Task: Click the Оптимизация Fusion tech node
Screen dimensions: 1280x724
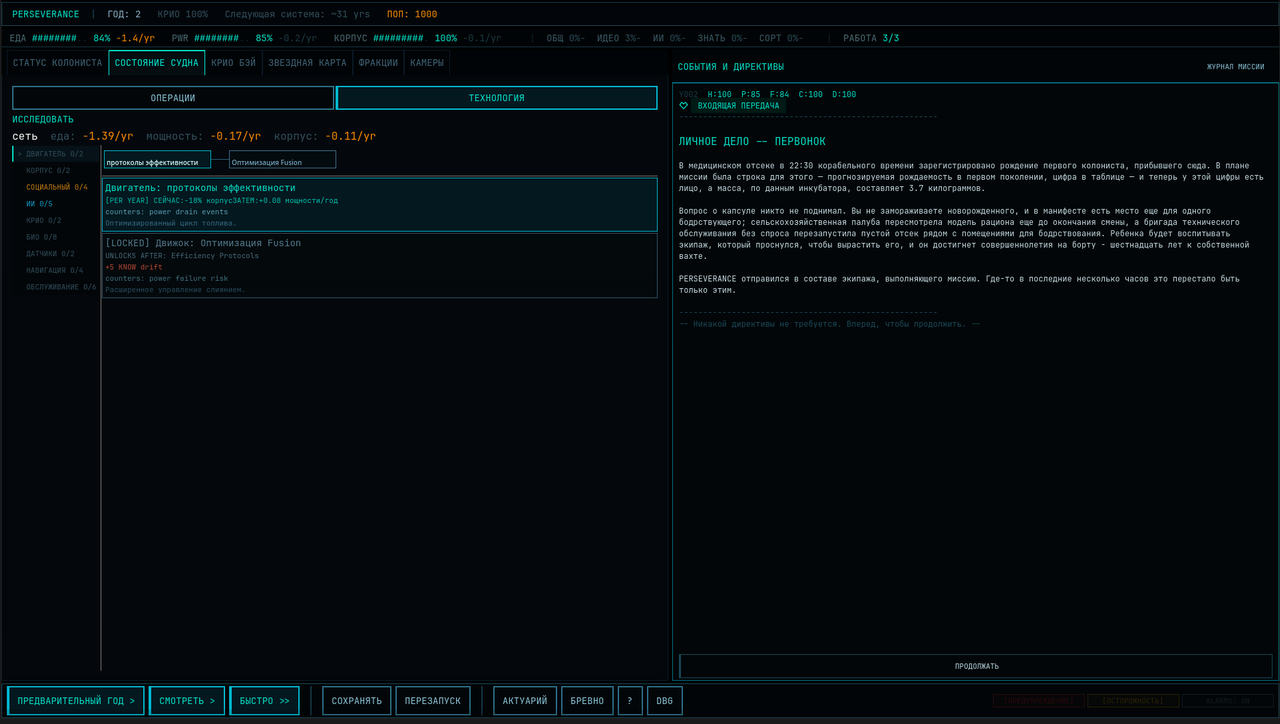Action: (x=283, y=160)
